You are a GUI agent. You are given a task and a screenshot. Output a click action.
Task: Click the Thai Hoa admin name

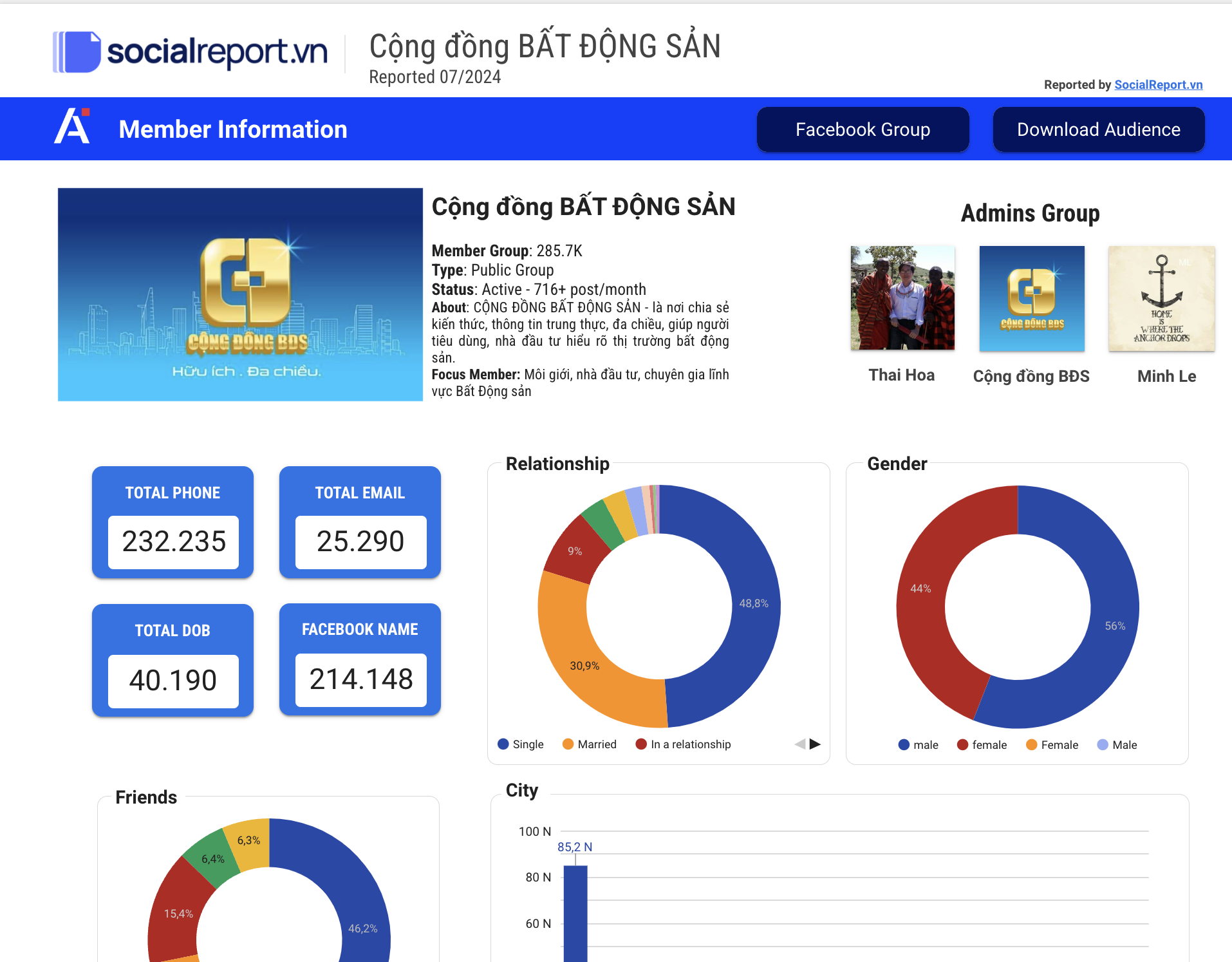(x=901, y=375)
